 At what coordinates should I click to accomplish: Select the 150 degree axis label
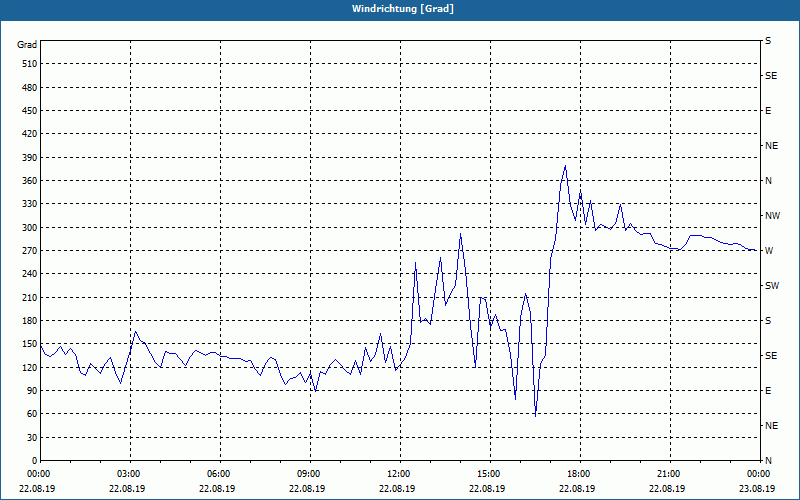click(x=29, y=344)
